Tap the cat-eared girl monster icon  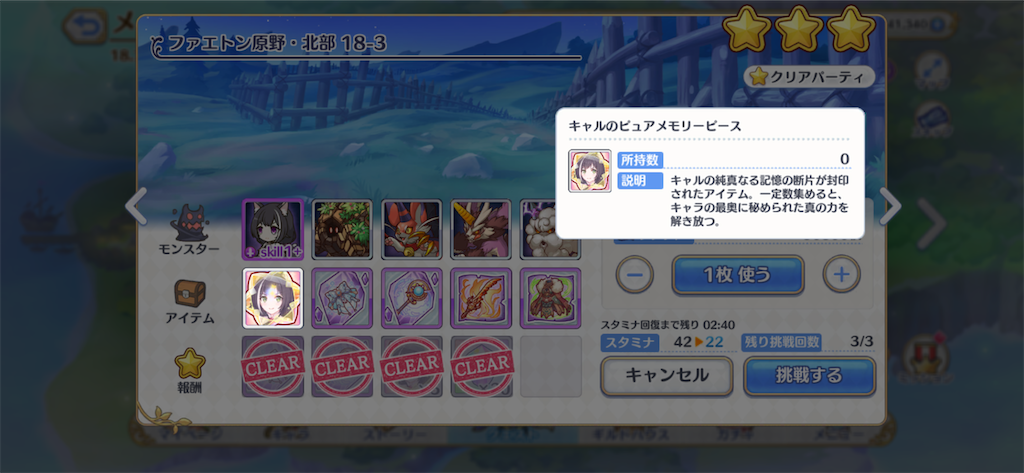pyautogui.click(x=273, y=229)
